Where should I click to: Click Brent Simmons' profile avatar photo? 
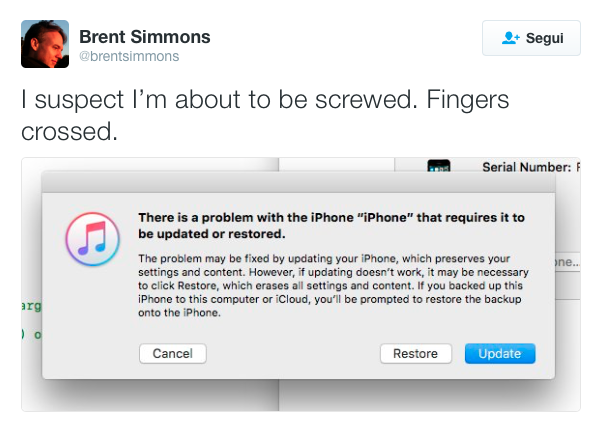[45, 44]
